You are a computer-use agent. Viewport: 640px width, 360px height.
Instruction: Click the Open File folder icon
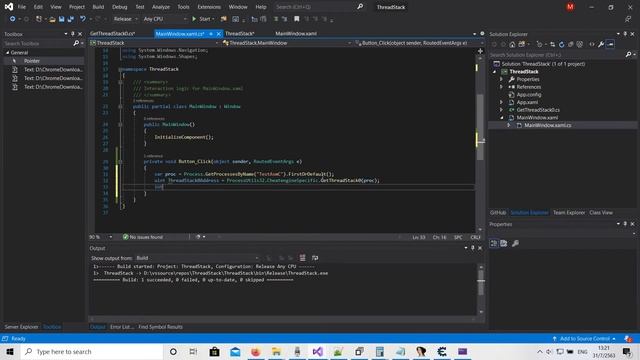(52, 19)
